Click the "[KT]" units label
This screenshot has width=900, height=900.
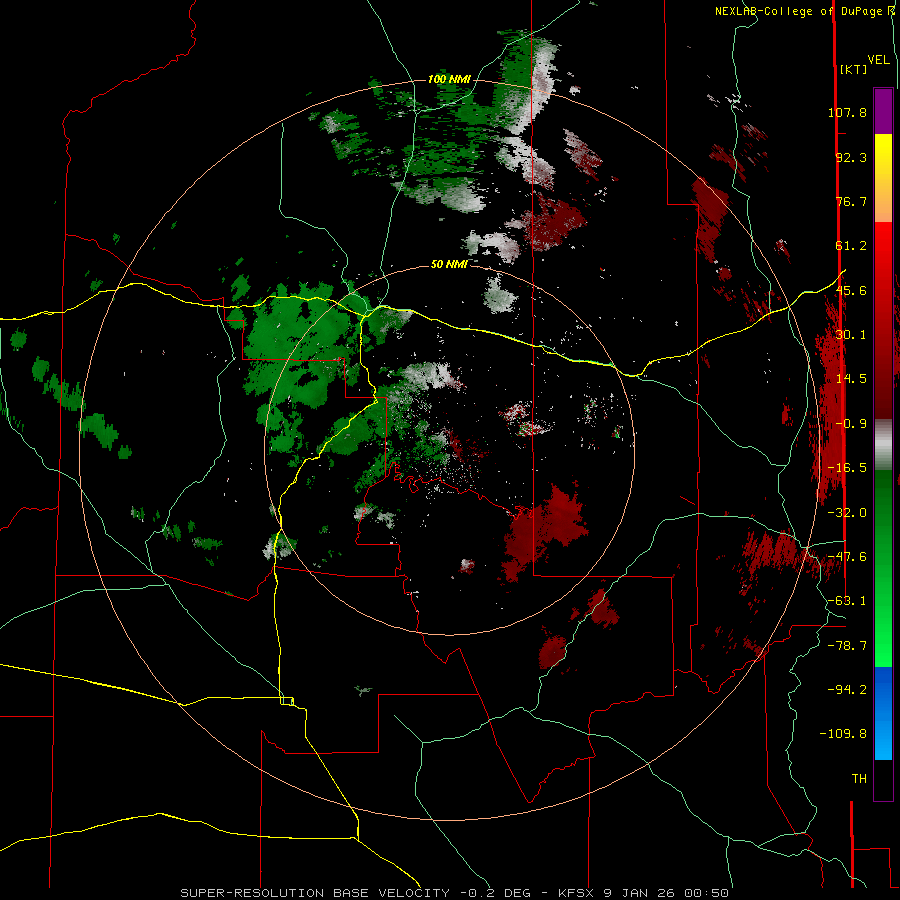(853, 69)
